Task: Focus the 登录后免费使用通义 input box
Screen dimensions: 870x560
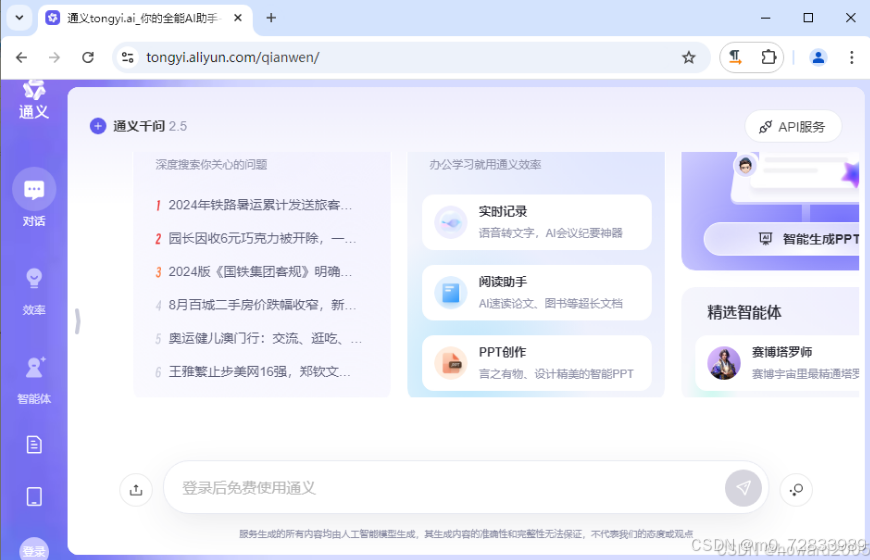Action: [444, 487]
